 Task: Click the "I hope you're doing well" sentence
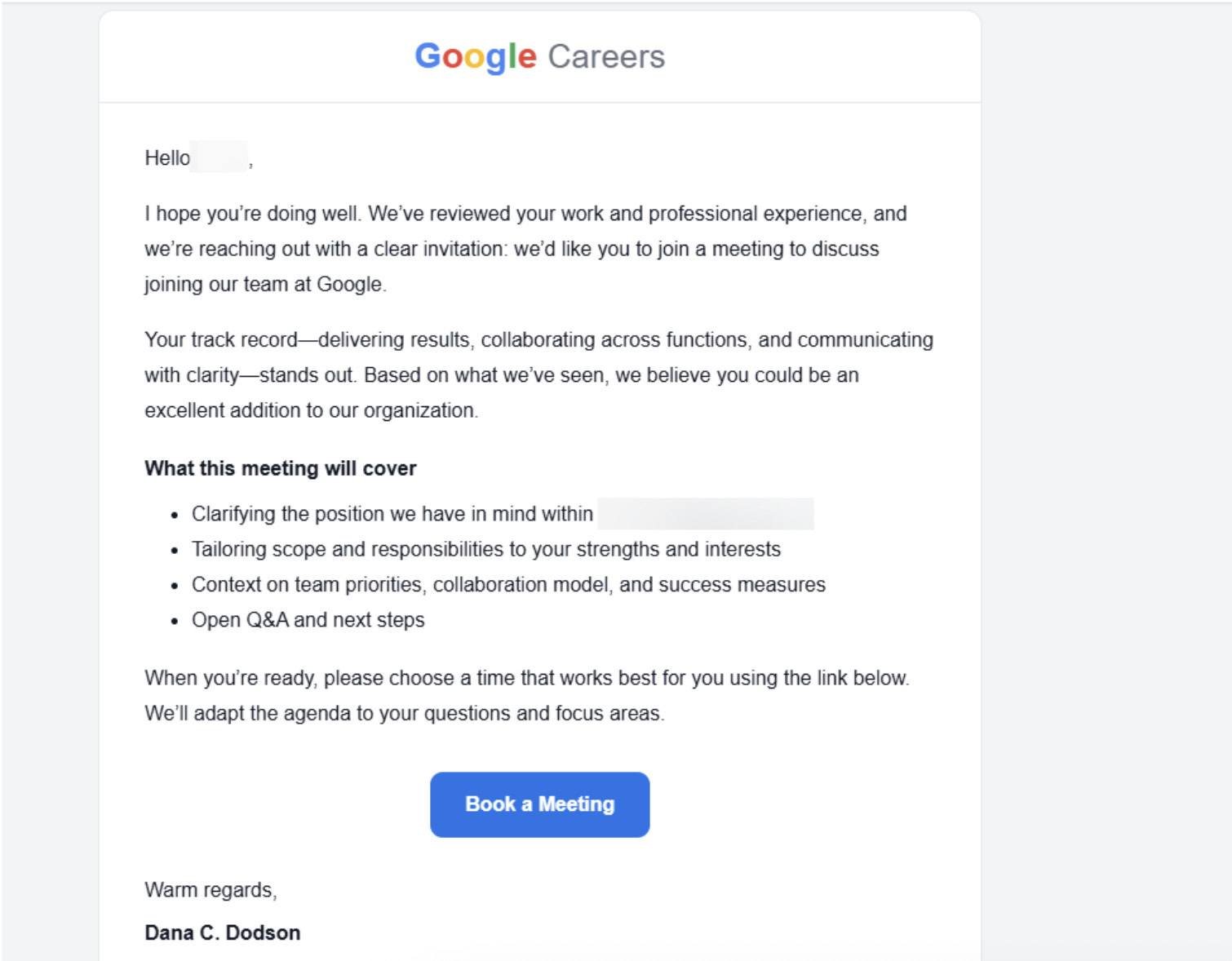253,214
